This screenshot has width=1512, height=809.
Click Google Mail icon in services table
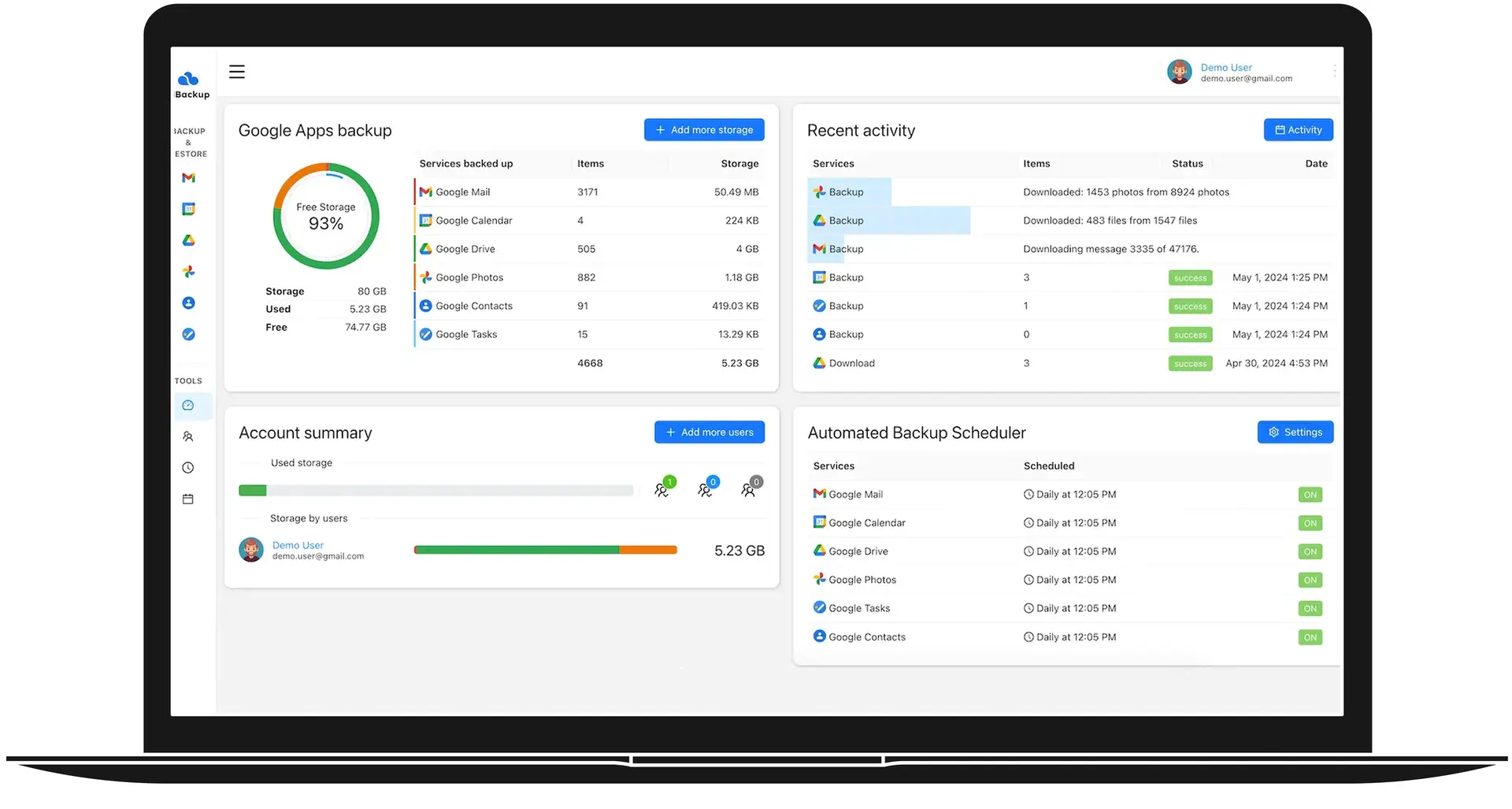point(425,192)
